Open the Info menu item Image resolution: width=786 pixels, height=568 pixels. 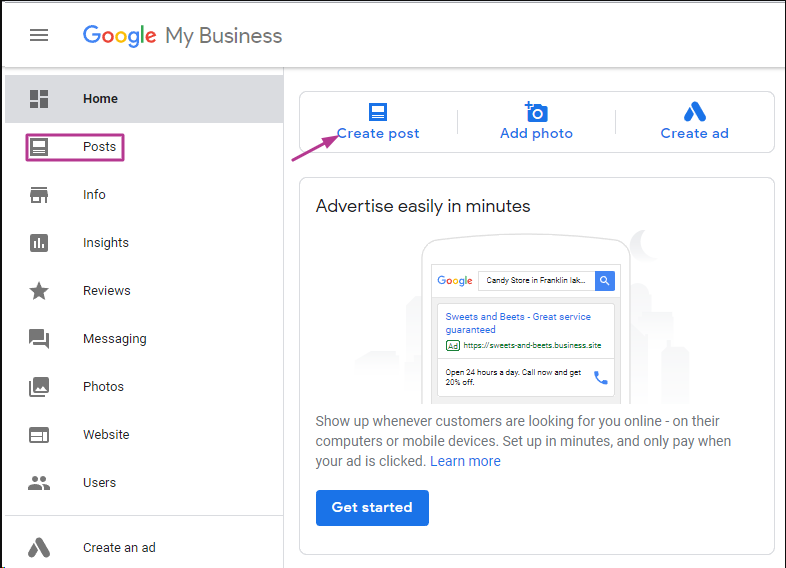pyautogui.click(x=144, y=195)
